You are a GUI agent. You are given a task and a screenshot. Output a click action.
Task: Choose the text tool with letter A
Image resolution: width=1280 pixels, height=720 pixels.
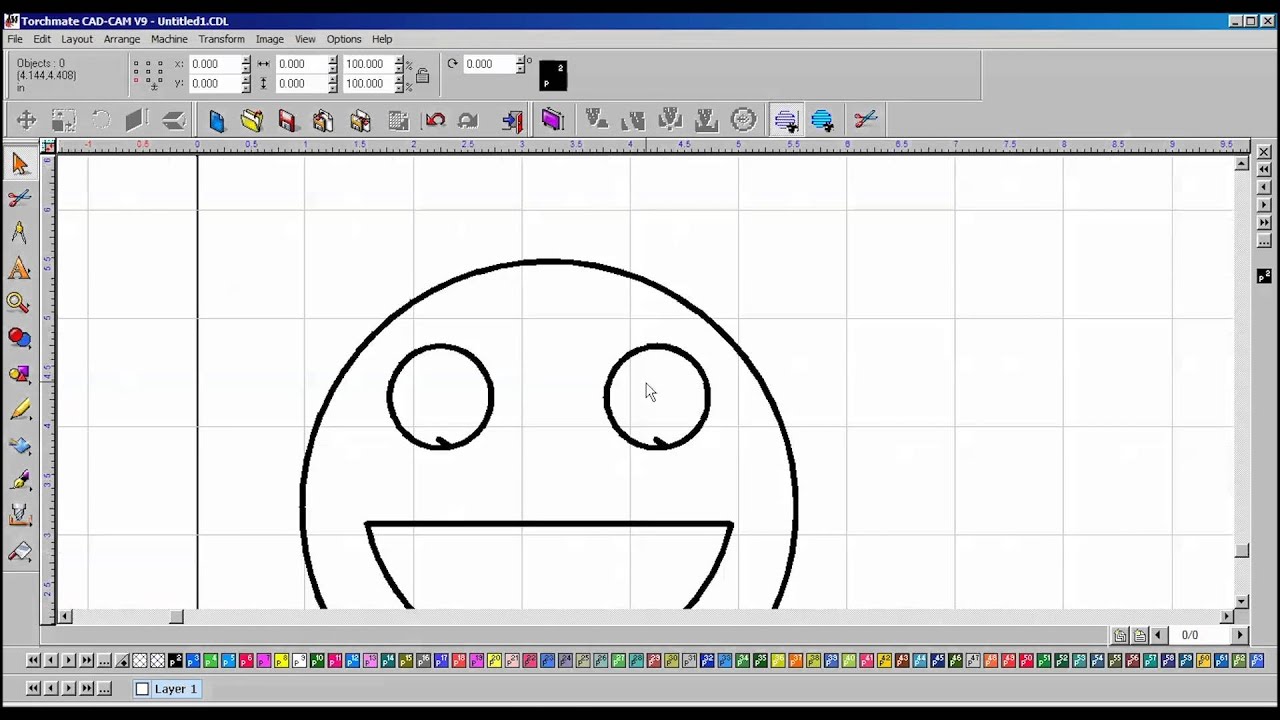(20, 268)
